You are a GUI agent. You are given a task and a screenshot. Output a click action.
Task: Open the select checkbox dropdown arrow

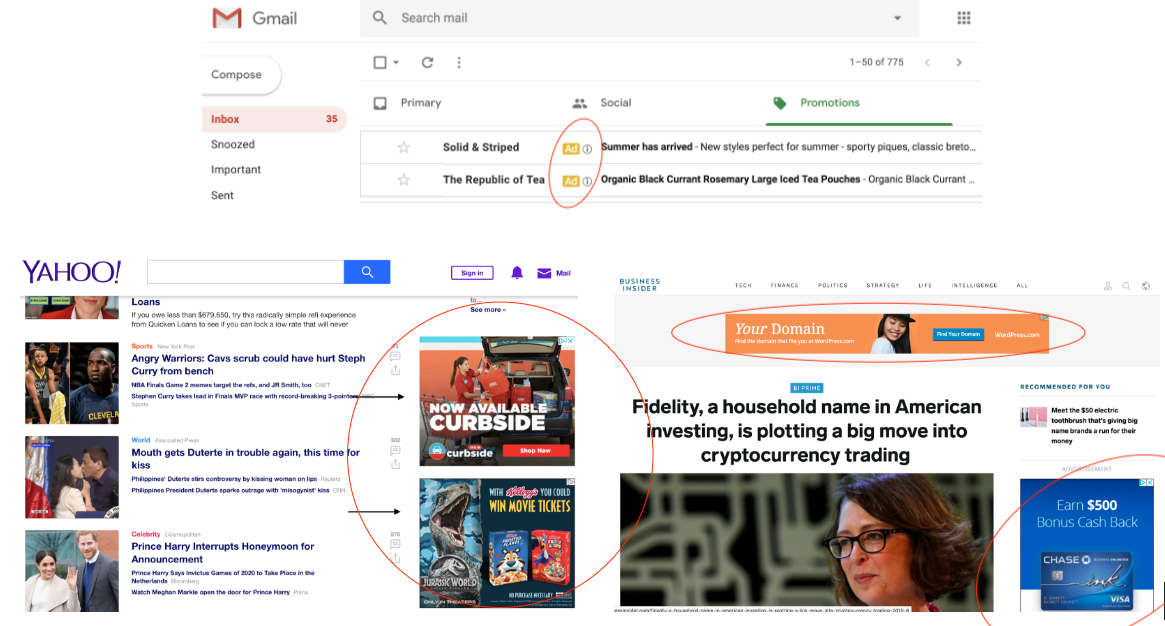(396, 62)
